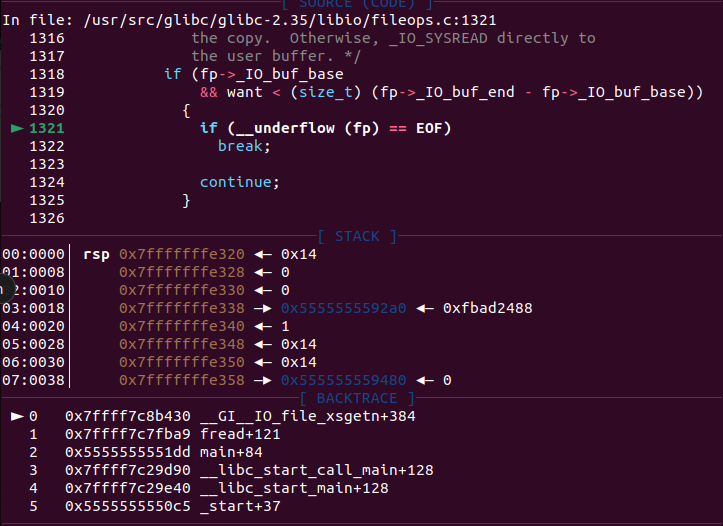Click the break statement on line 1322
Screen dimensions: 723x526
244,146
